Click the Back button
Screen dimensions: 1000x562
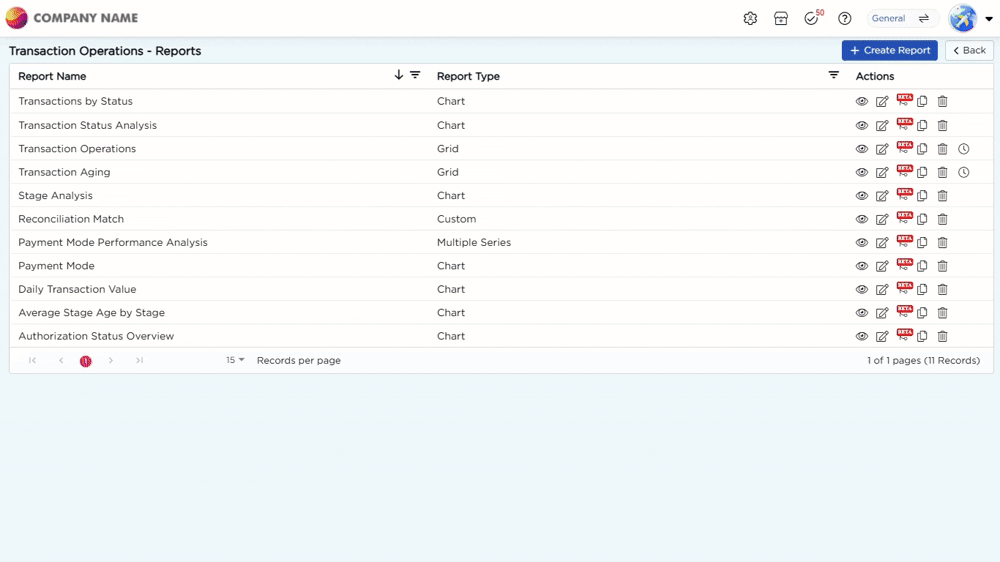[969, 50]
